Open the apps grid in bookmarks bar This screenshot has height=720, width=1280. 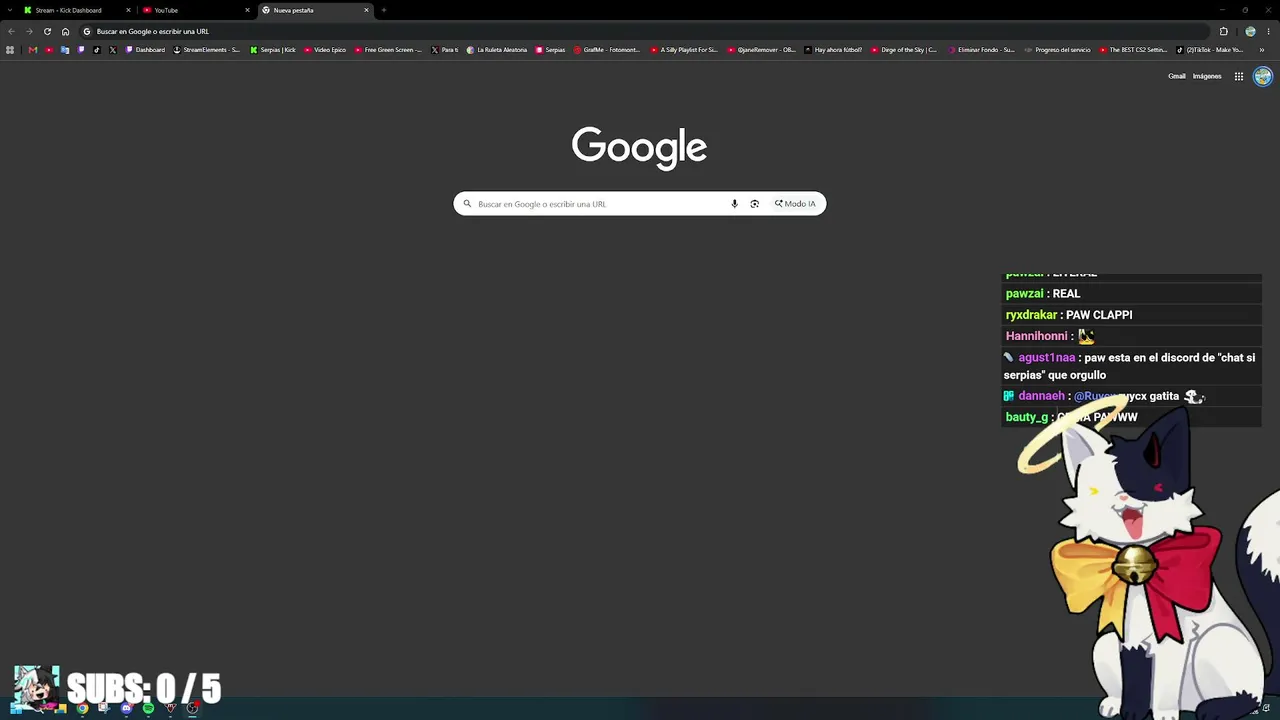tap(10, 50)
